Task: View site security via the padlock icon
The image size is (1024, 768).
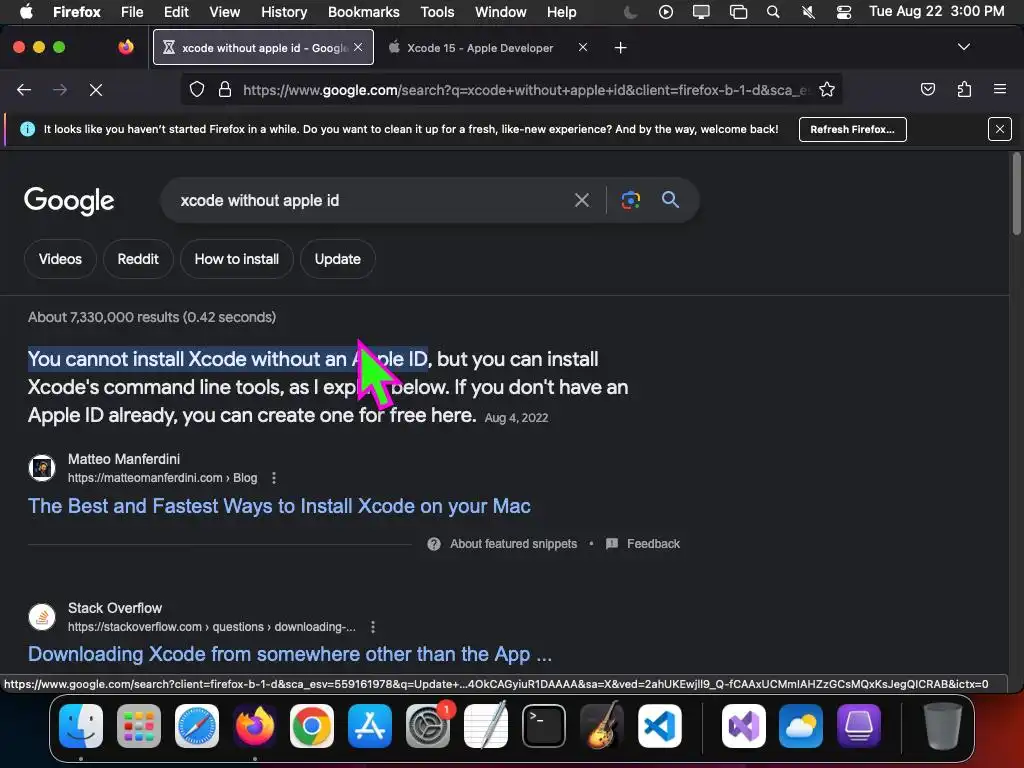Action: click(x=225, y=89)
